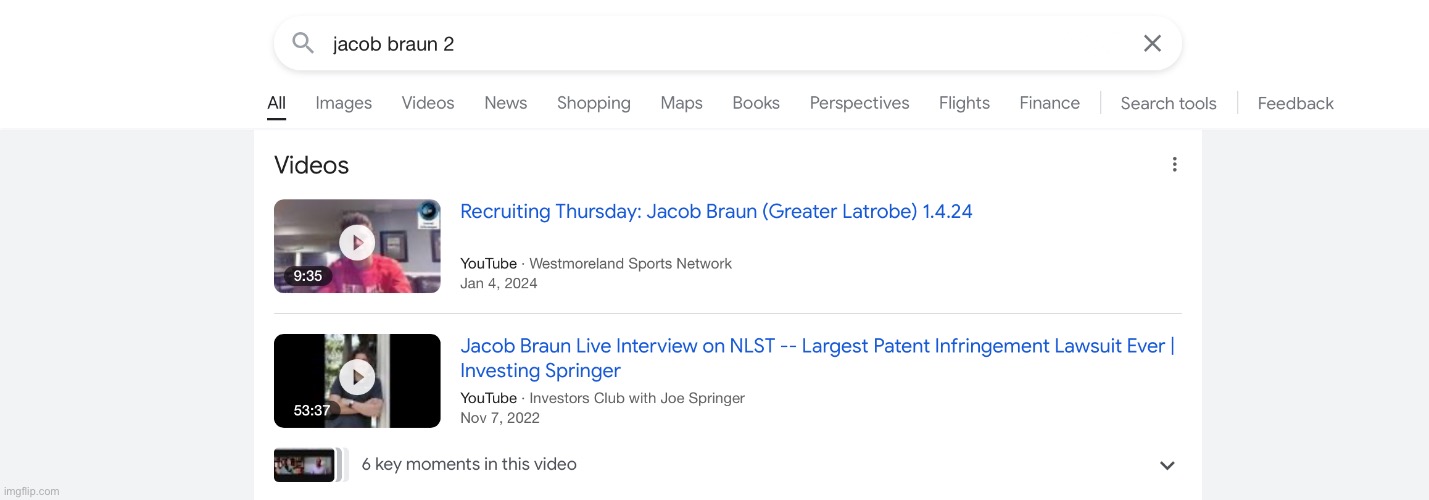
Task: Open Search tools options
Action: tap(1168, 103)
